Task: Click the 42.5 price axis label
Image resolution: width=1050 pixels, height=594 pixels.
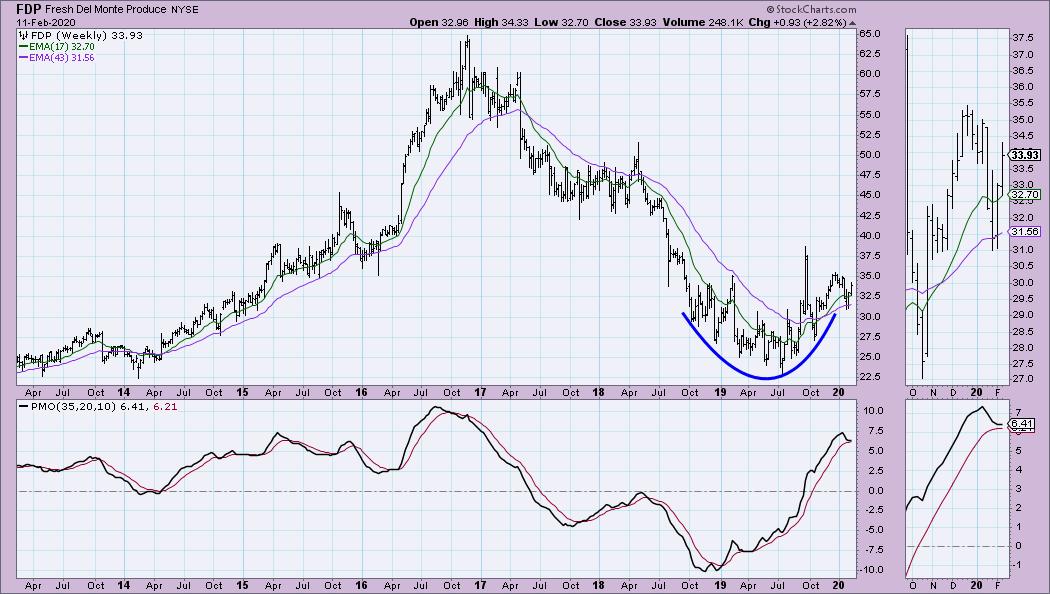Action: 869,216
